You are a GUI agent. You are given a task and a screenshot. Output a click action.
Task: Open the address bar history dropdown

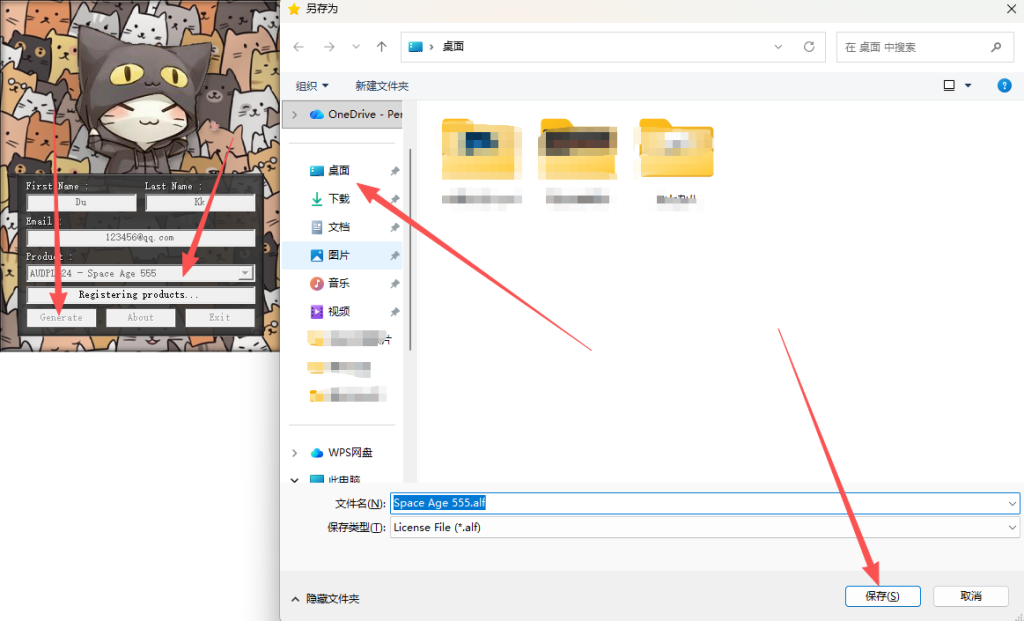[x=778, y=46]
